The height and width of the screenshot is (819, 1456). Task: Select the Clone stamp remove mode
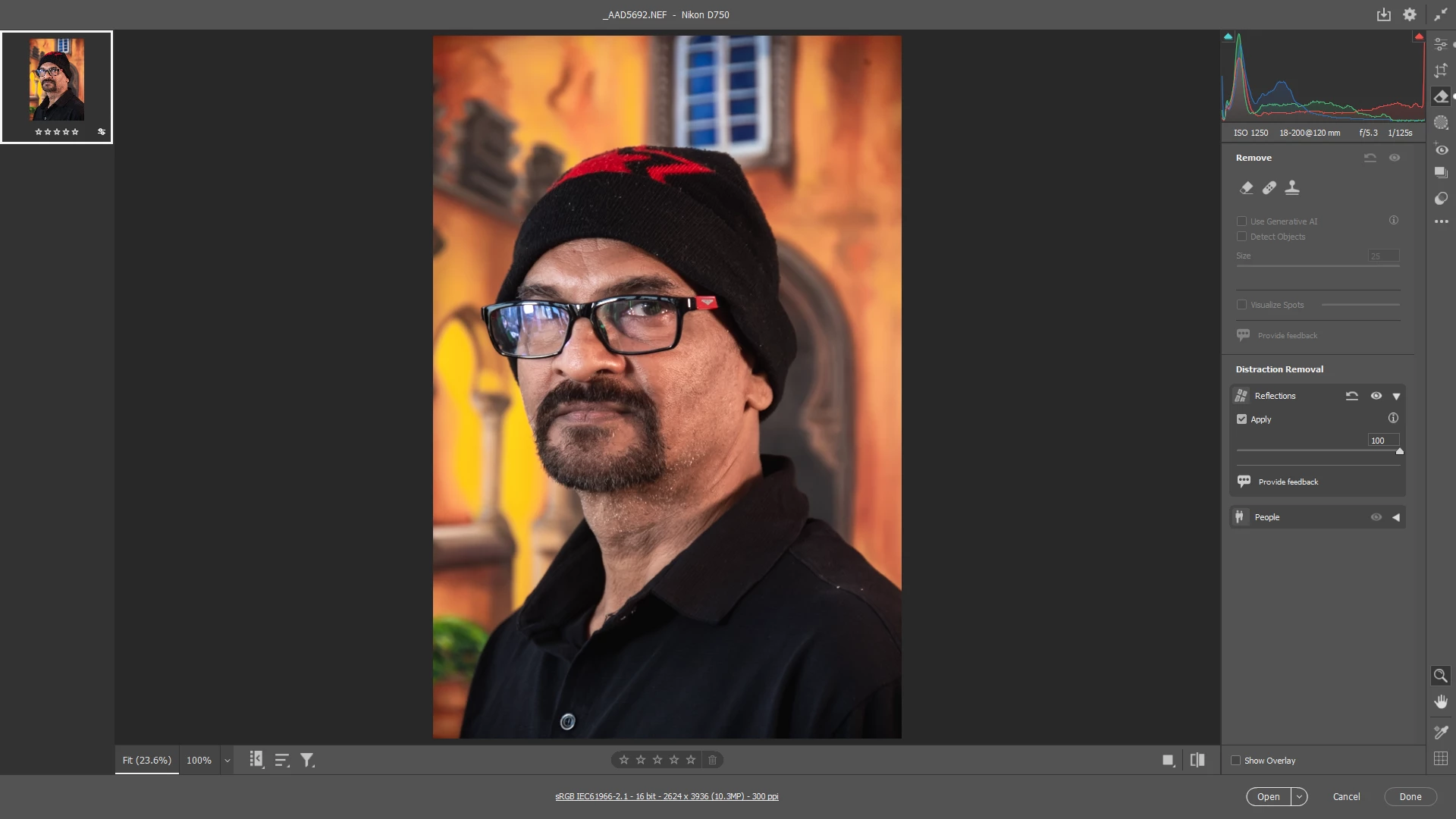(1292, 187)
